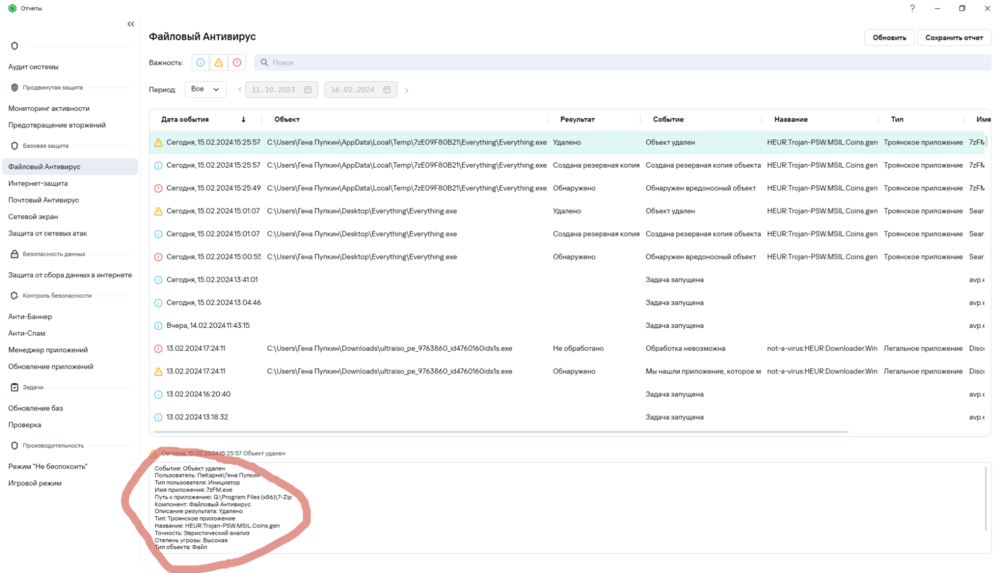Sort by Дата события column header

coord(185,119)
